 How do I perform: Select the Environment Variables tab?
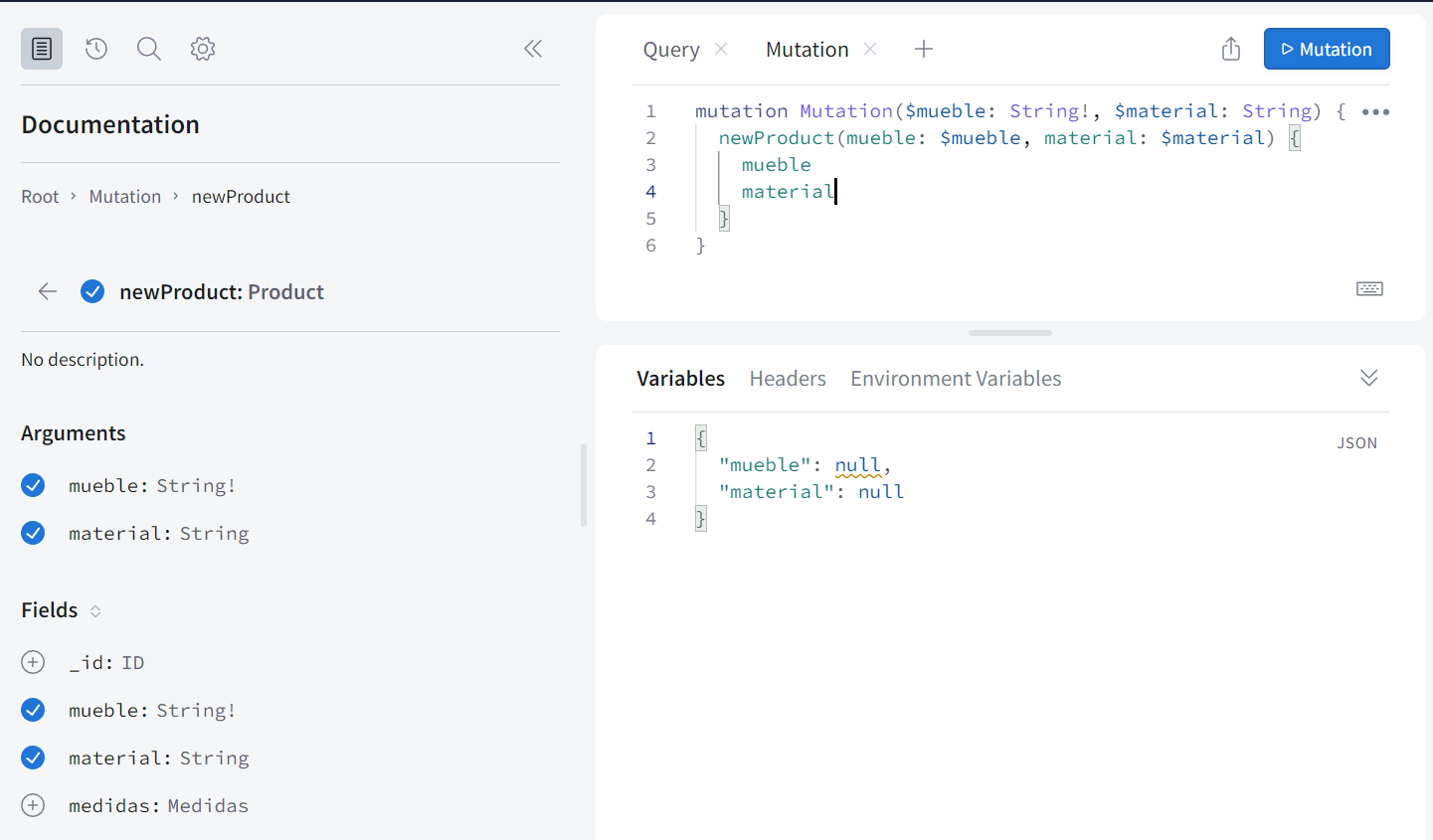[956, 379]
